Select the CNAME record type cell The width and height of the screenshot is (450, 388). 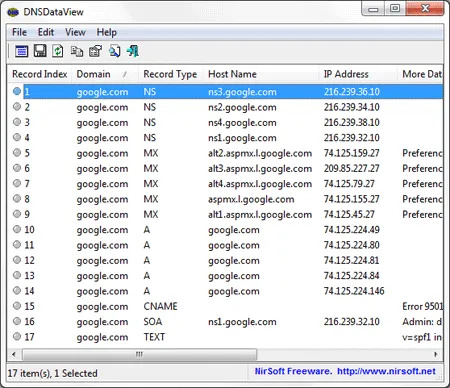point(160,306)
